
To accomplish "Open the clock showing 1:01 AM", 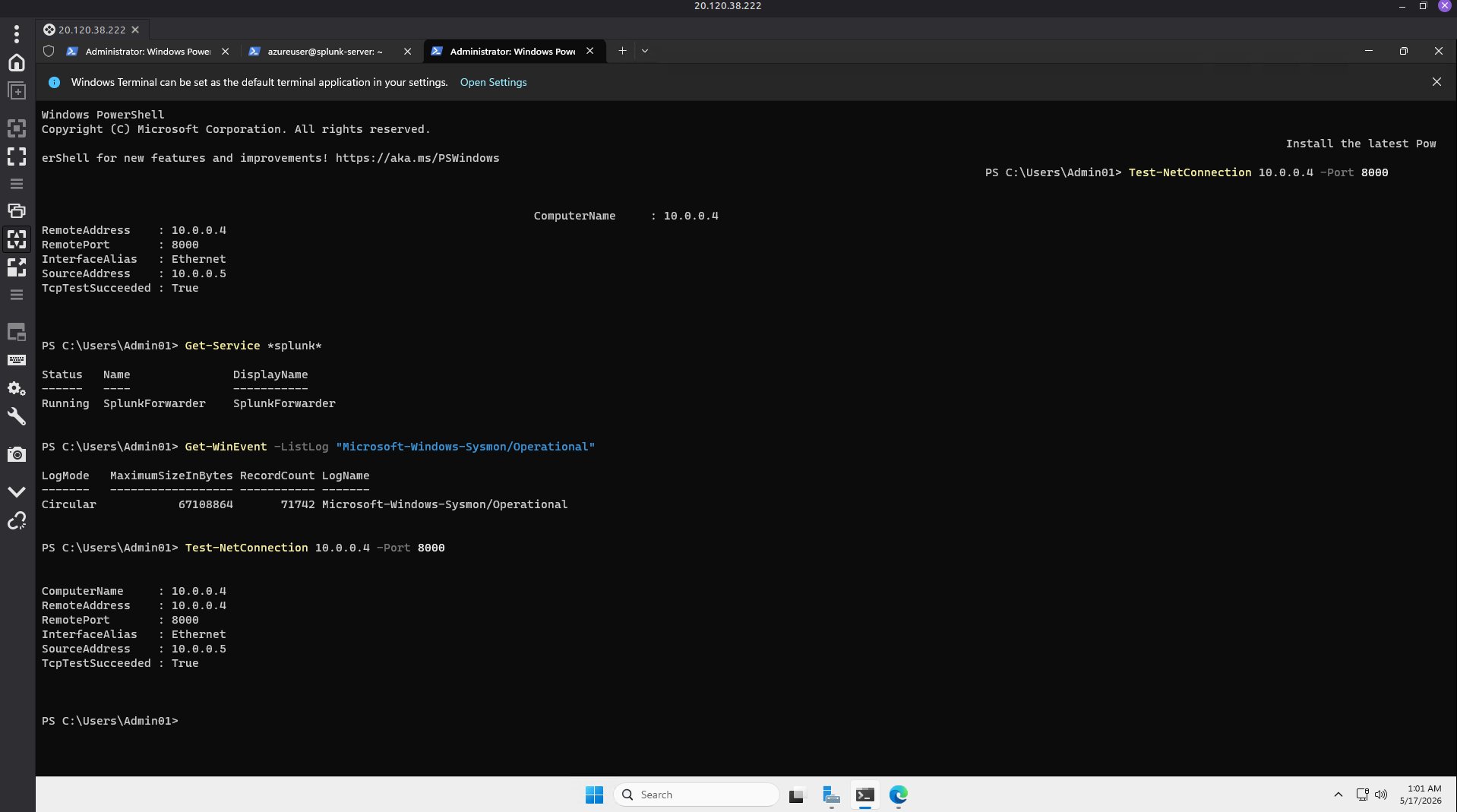I will (x=1421, y=795).
